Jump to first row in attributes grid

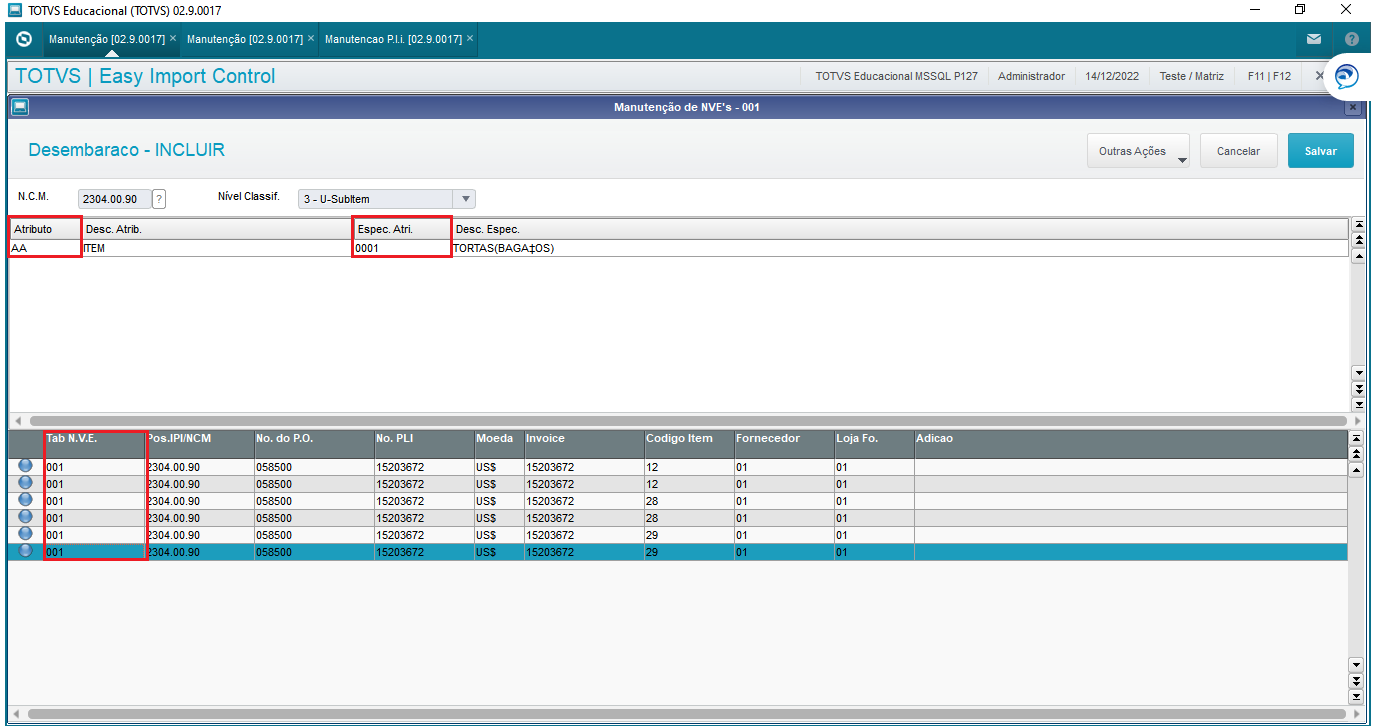pyautogui.click(x=1358, y=225)
